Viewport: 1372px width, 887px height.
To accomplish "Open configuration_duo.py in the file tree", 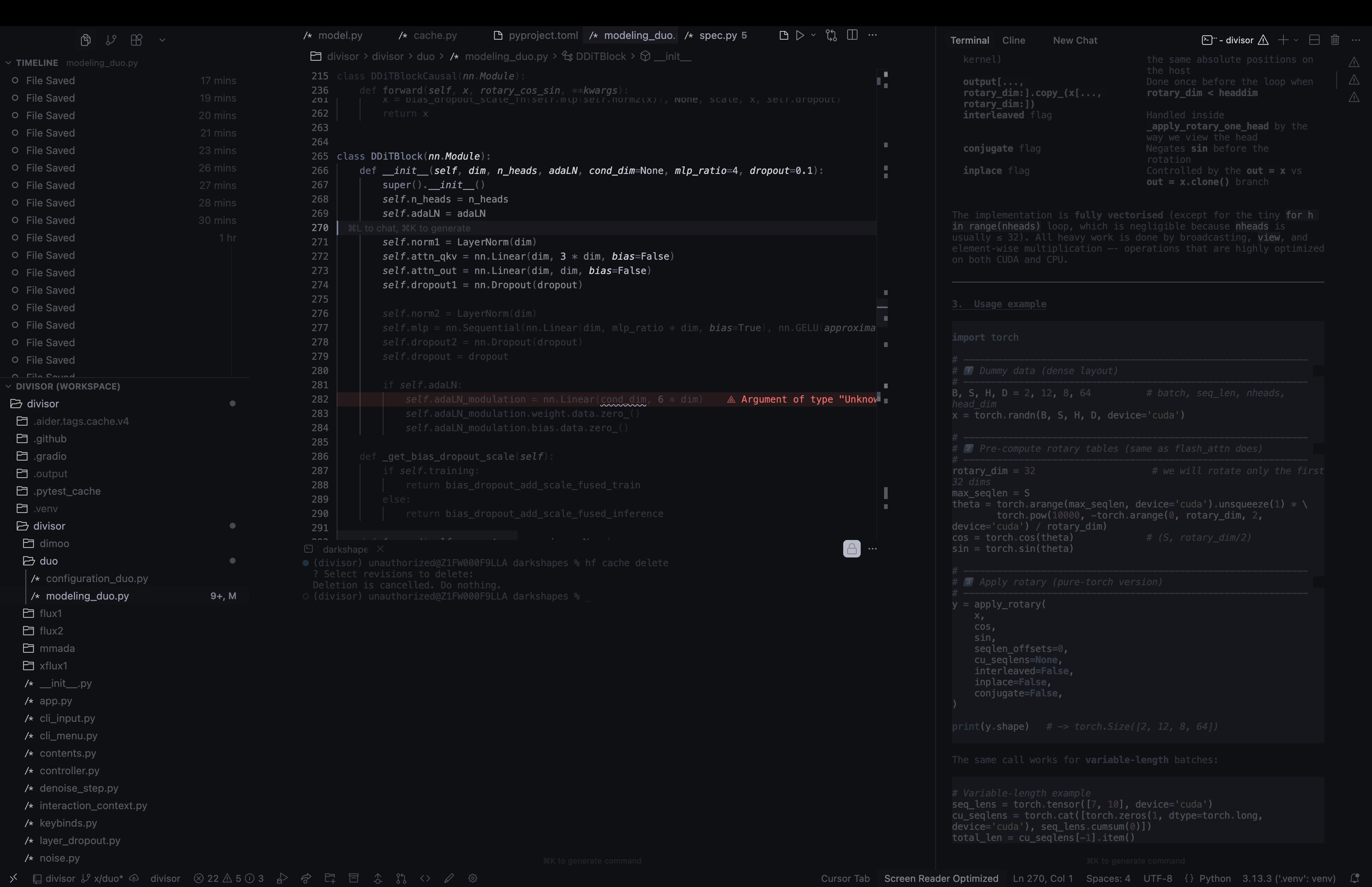I will [x=97, y=578].
